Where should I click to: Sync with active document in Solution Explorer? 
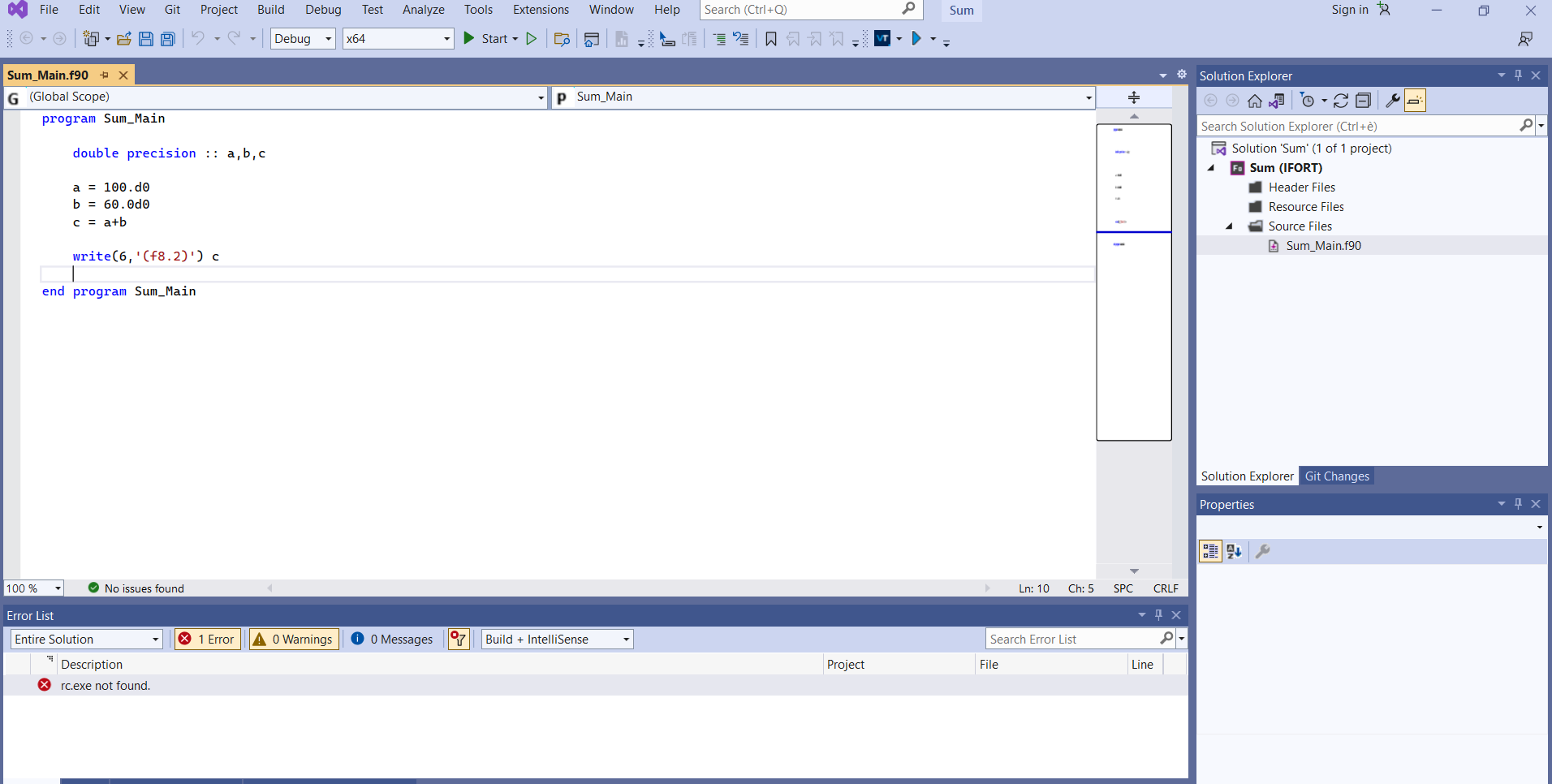tap(1341, 101)
